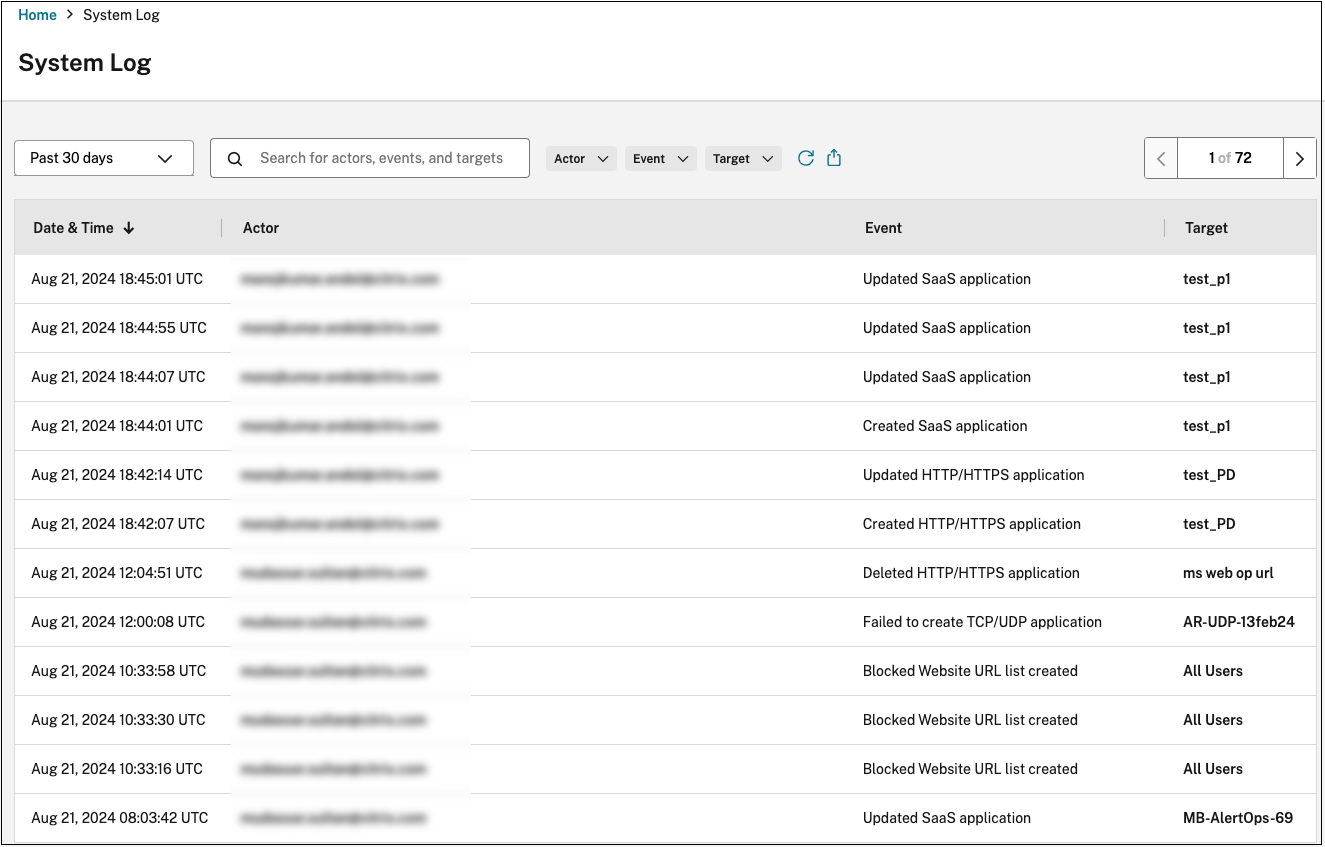
Task: Click the search magnifier icon
Action: pyautogui.click(x=235, y=158)
